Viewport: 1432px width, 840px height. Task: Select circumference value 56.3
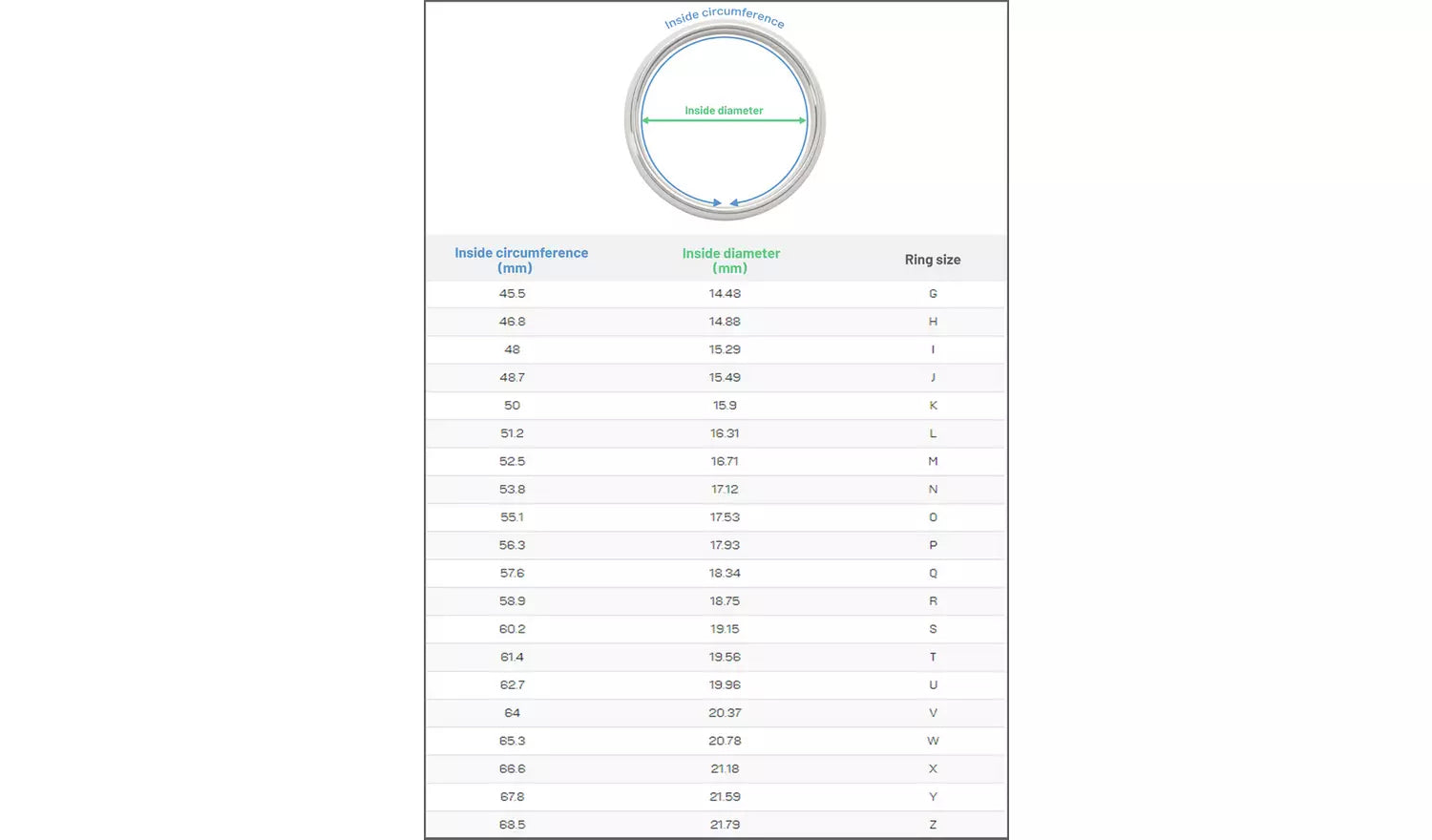(x=512, y=545)
